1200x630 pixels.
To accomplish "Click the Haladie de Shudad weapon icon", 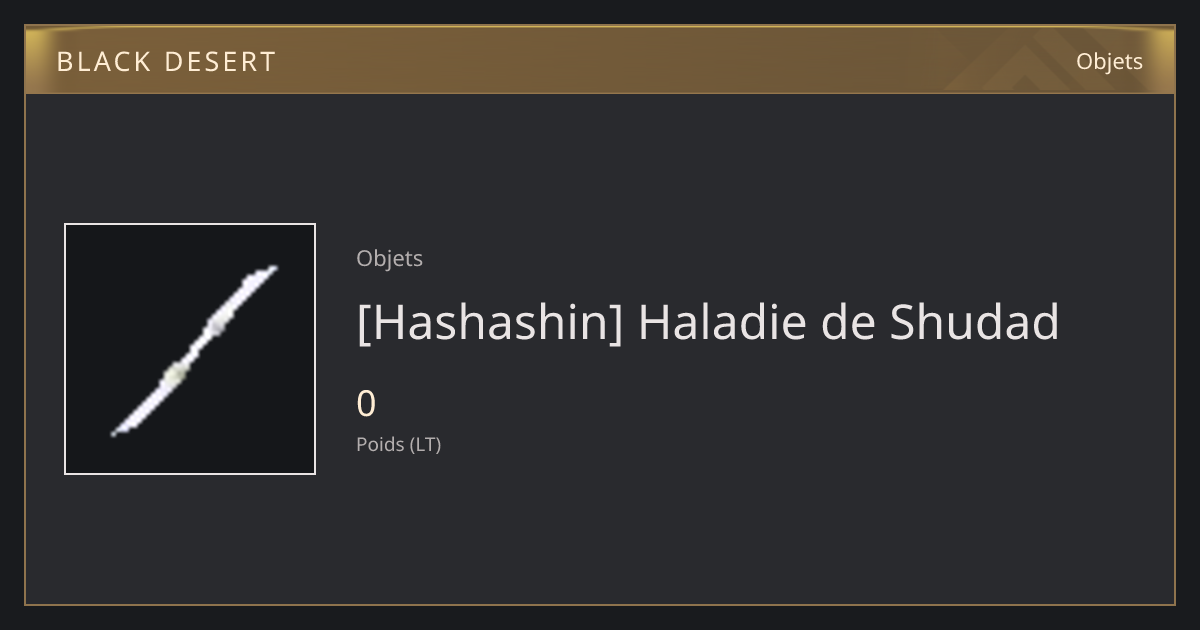I will (x=194, y=350).
